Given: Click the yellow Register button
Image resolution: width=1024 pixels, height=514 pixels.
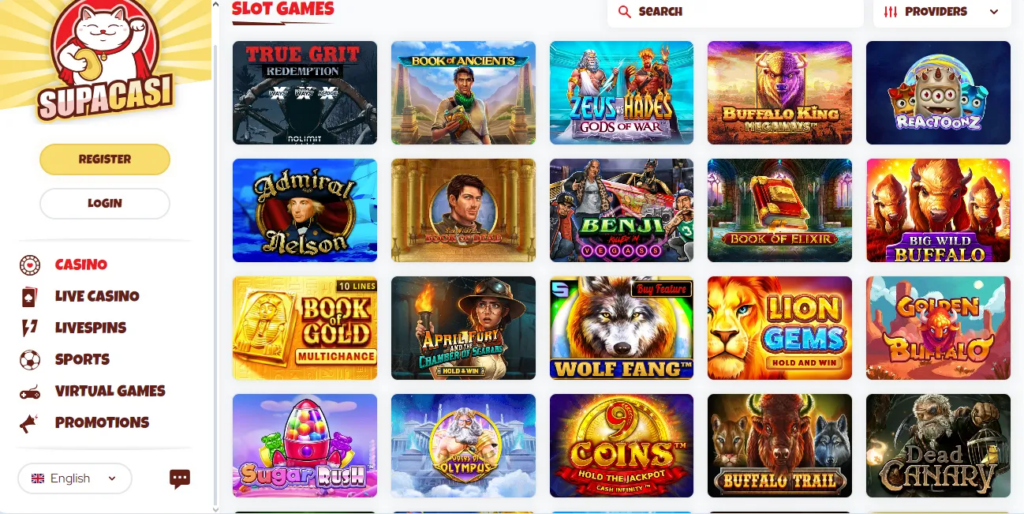Looking at the screenshot, I should click(104, 159).
